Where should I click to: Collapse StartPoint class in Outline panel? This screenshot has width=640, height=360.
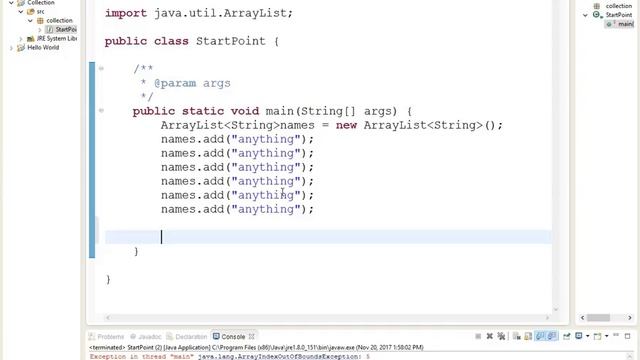point(585,15)
